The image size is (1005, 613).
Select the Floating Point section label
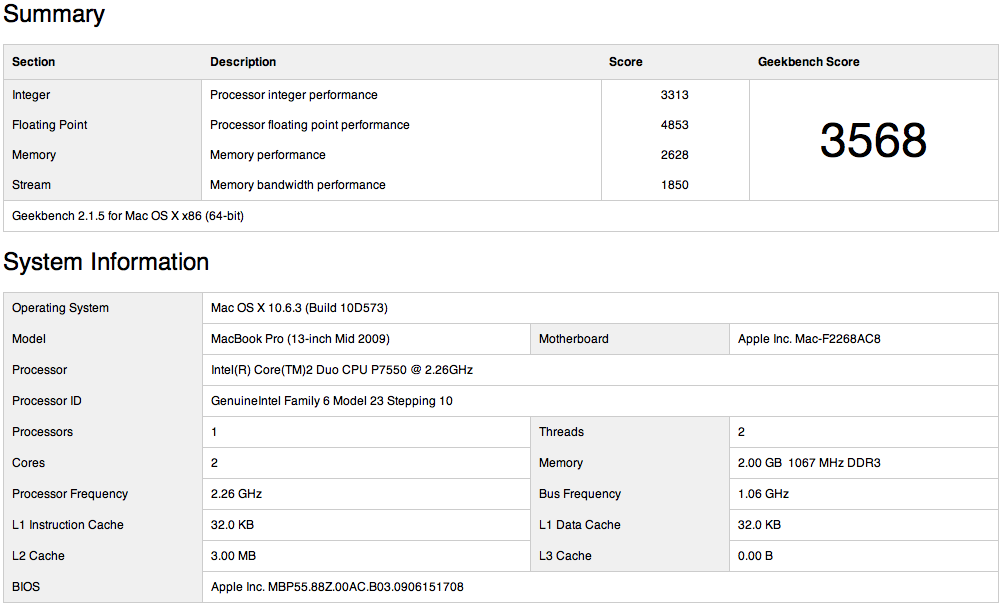(x=49, y=125)
